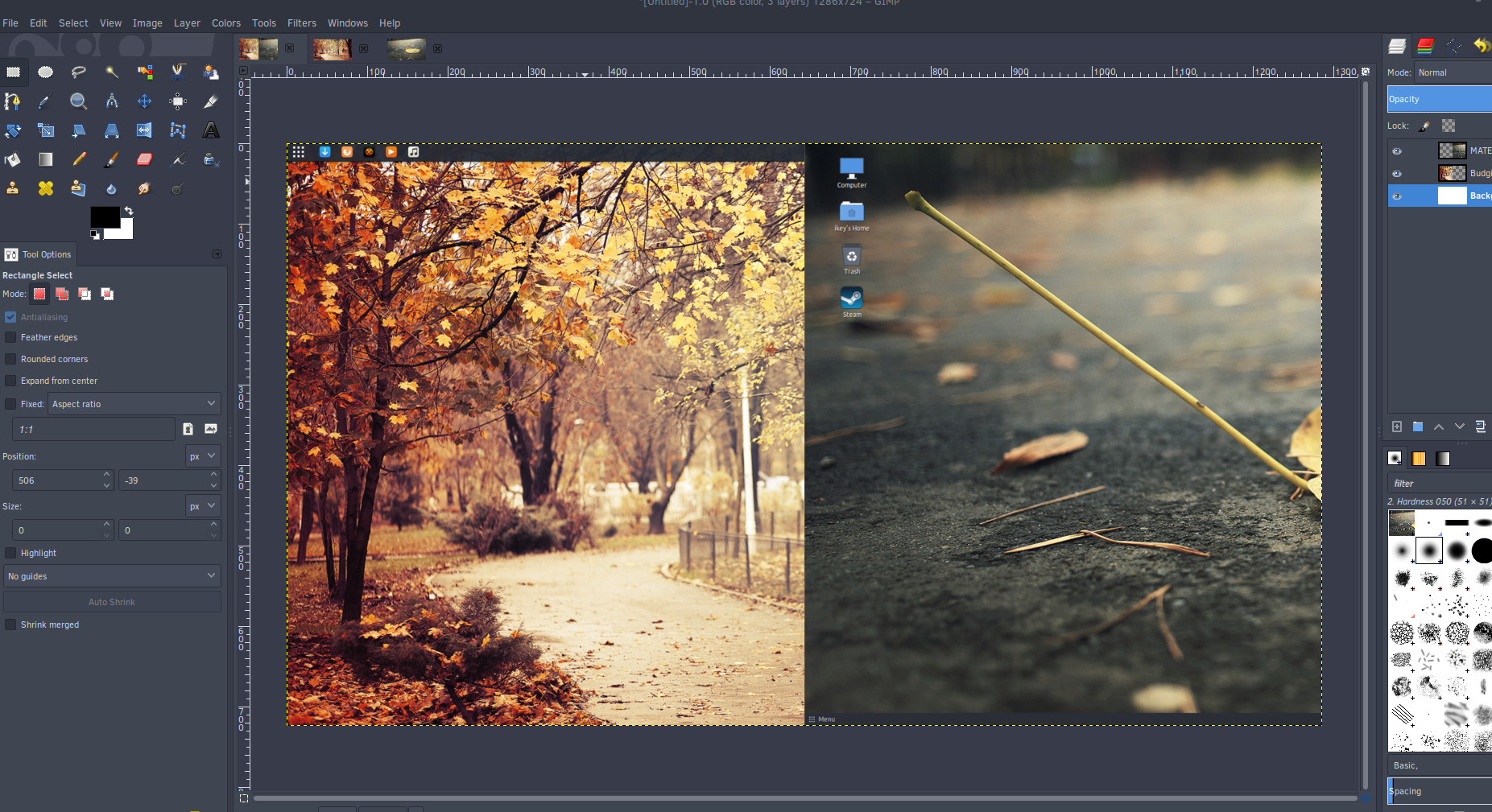Tick the Fixed aspect ratio checkbox
This screenshot has width=1492, height=812.
[10, 404]
